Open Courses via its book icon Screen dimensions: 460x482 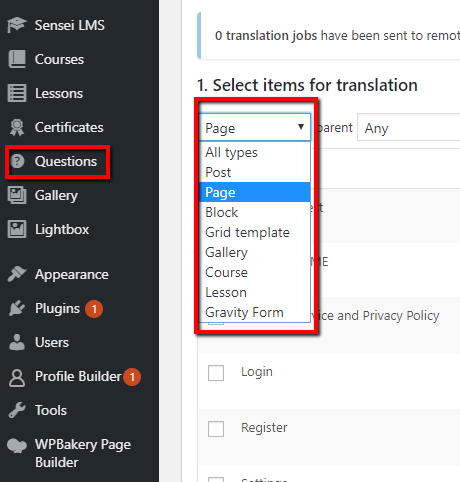pos(17,59)
